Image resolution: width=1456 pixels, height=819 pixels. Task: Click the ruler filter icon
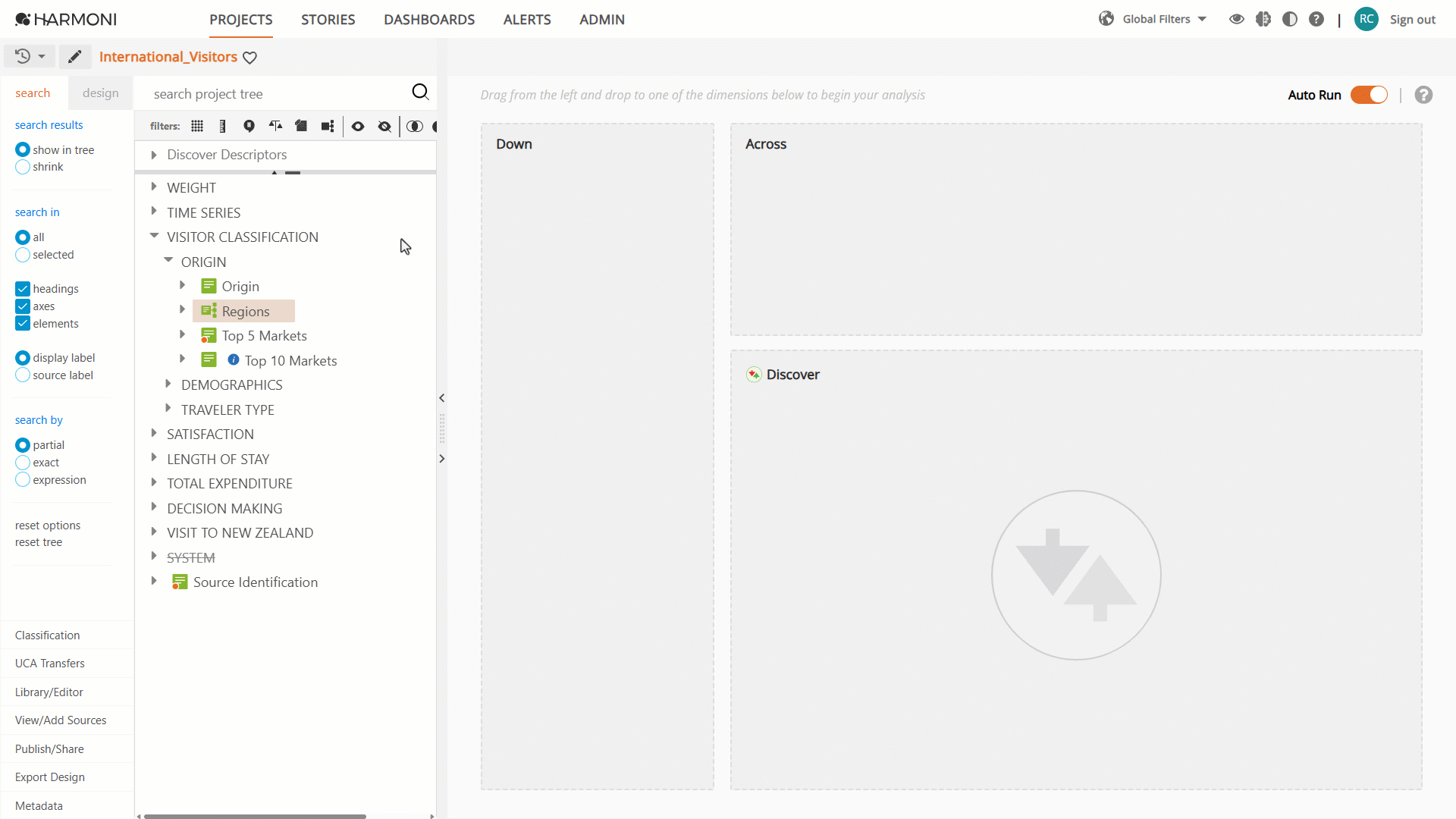point(222,127)
